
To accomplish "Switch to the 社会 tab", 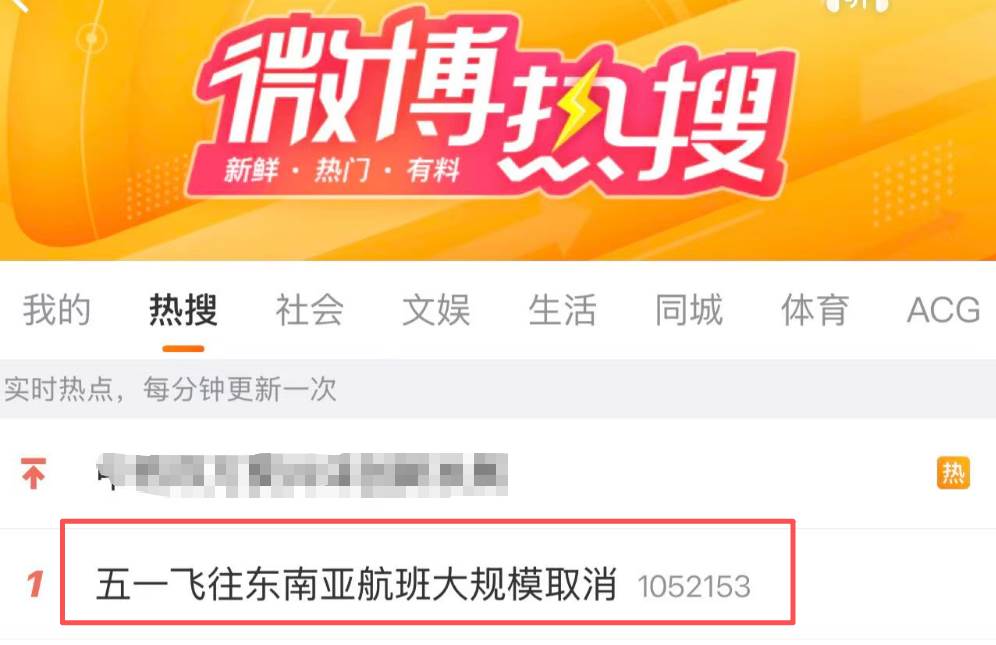I will click(310, 310).
